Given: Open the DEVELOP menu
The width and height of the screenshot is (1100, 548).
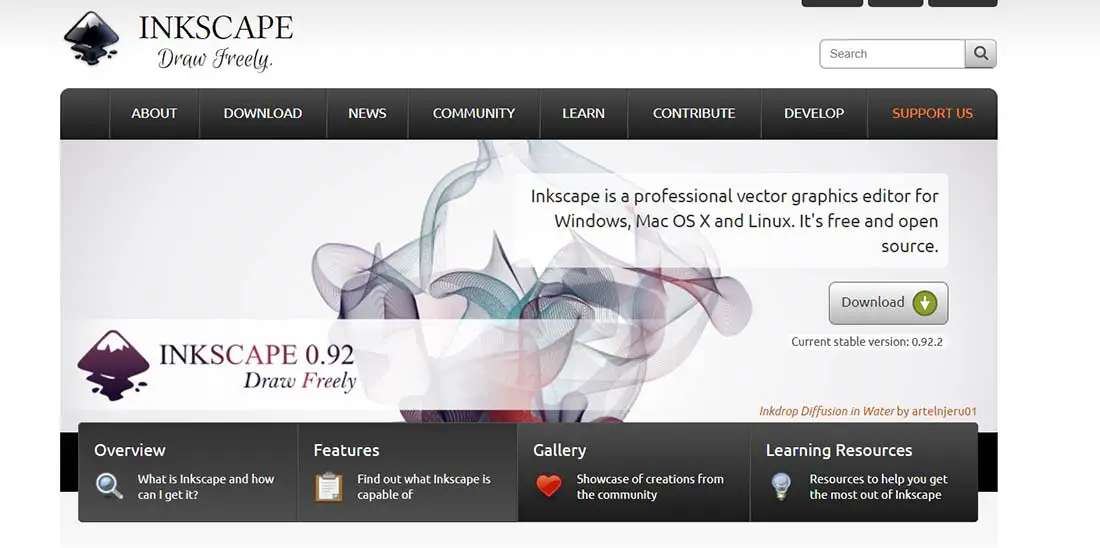Looking at the screenshot, I should [814, 114].
